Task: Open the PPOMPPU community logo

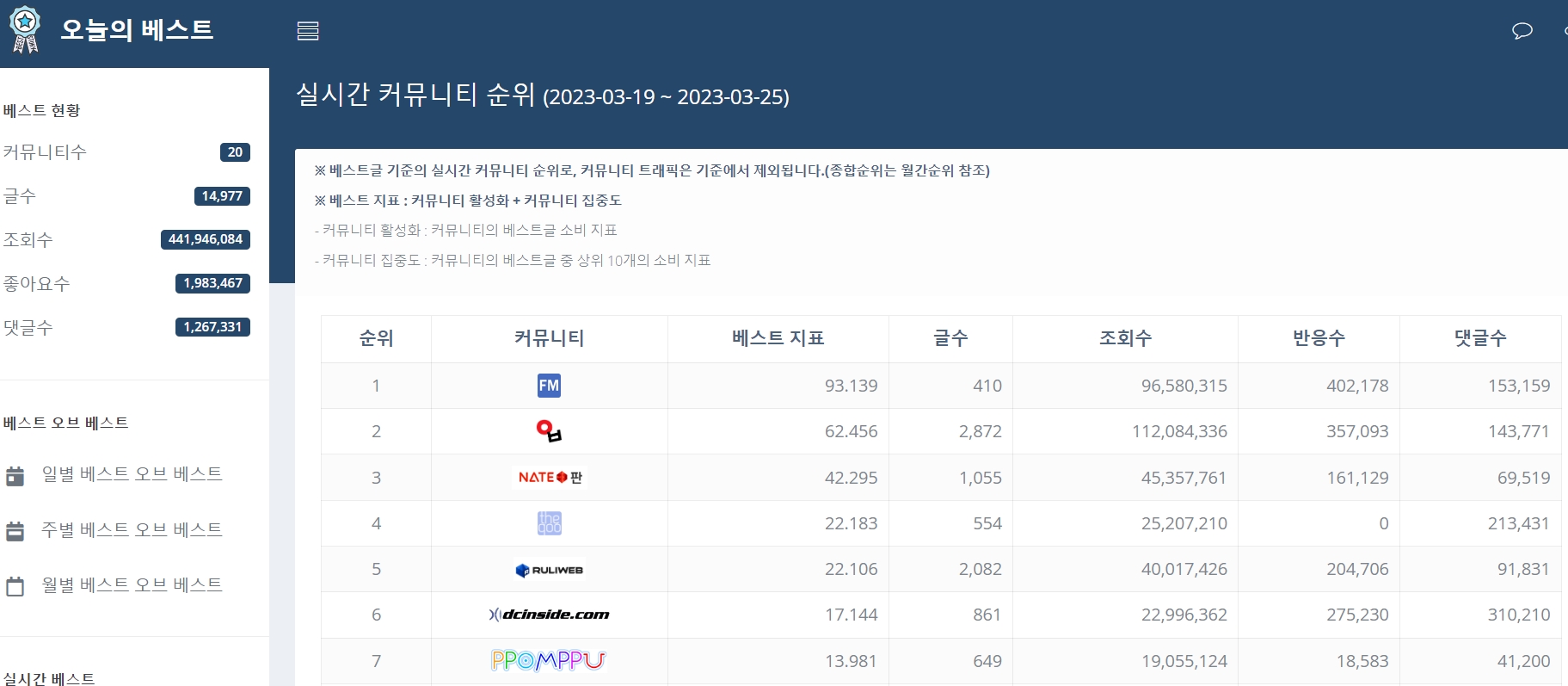Action: (x=549, y=660)
